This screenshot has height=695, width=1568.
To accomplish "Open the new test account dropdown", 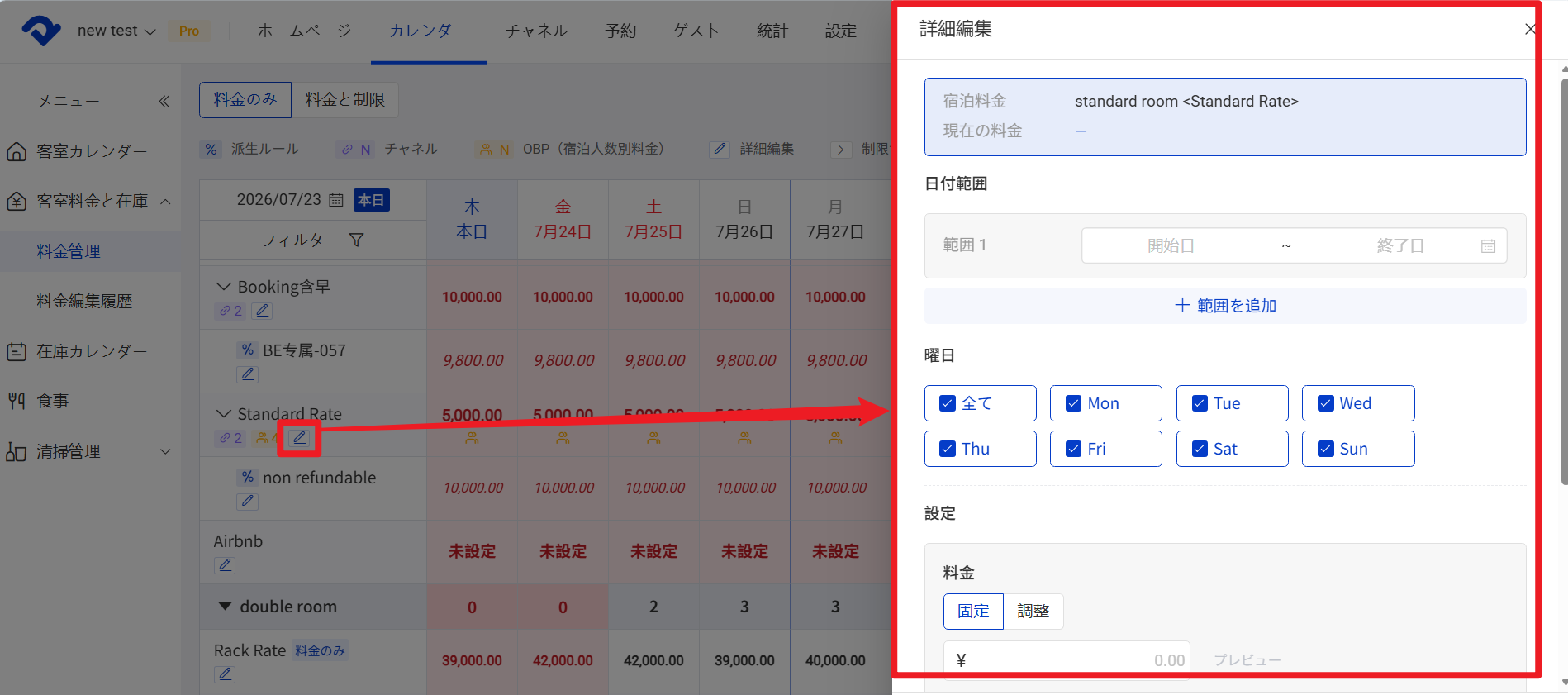I will 116,31.
